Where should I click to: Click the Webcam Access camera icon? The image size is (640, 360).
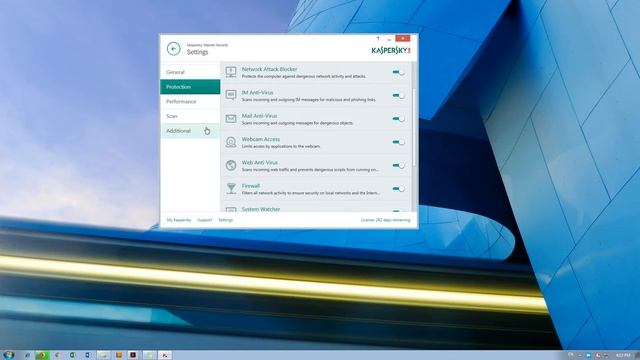231,142
